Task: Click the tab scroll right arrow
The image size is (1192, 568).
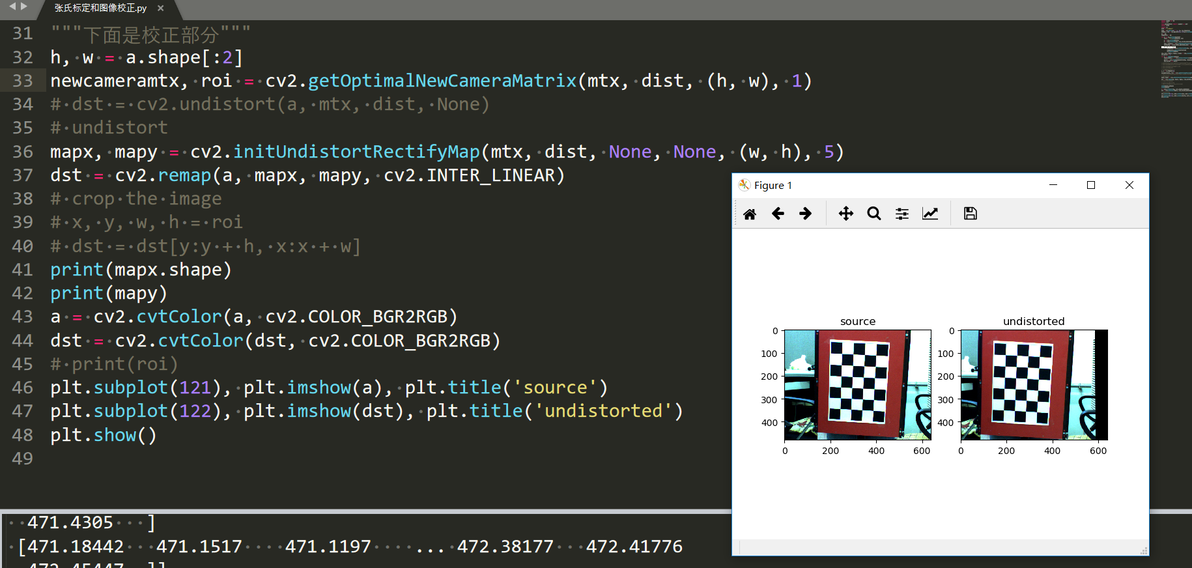Action: pyautogui.click(x=24, y=6)
